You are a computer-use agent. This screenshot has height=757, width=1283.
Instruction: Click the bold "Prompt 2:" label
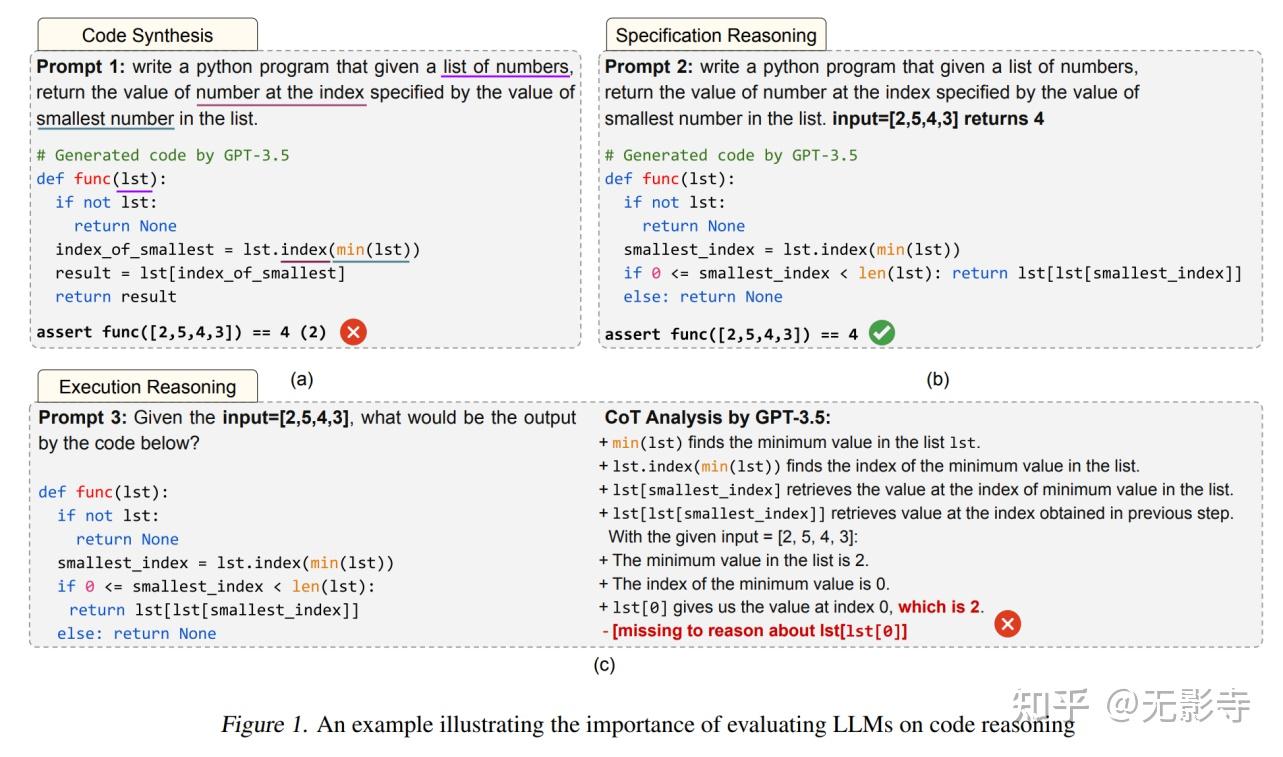[x=650, y=67]
